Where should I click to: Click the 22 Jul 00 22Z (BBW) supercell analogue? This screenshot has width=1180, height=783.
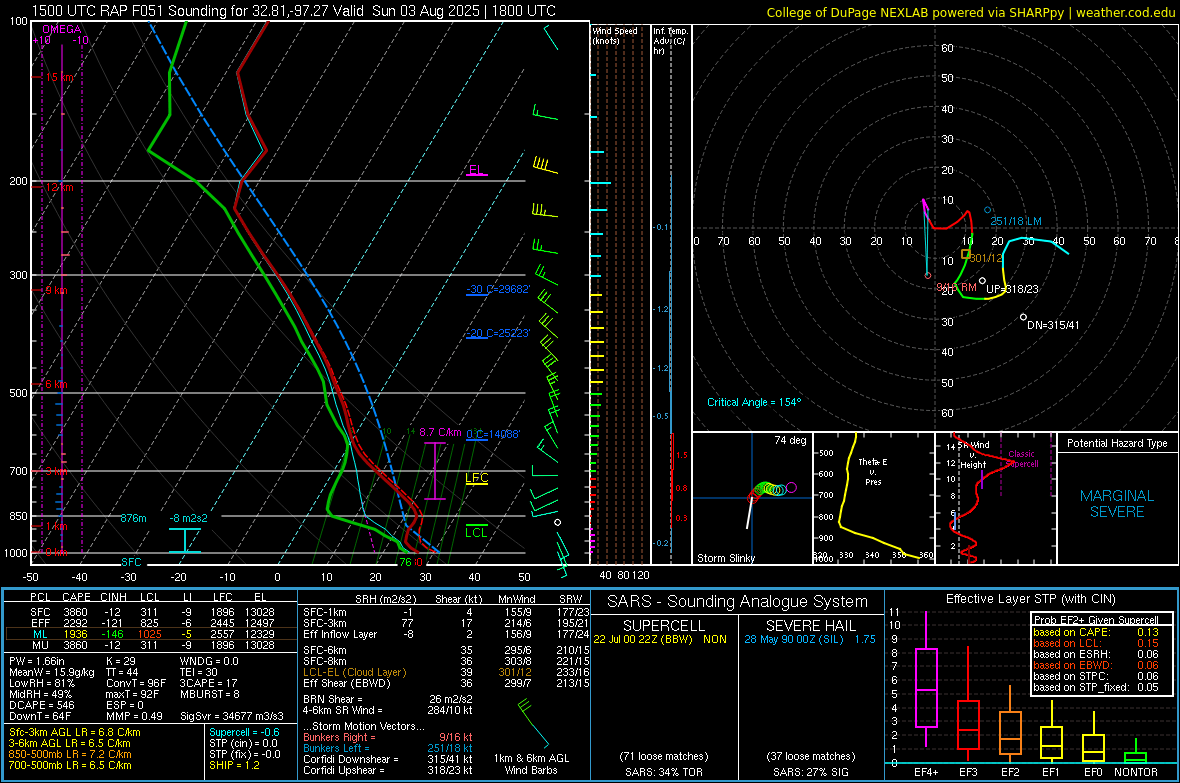(660, 638)
